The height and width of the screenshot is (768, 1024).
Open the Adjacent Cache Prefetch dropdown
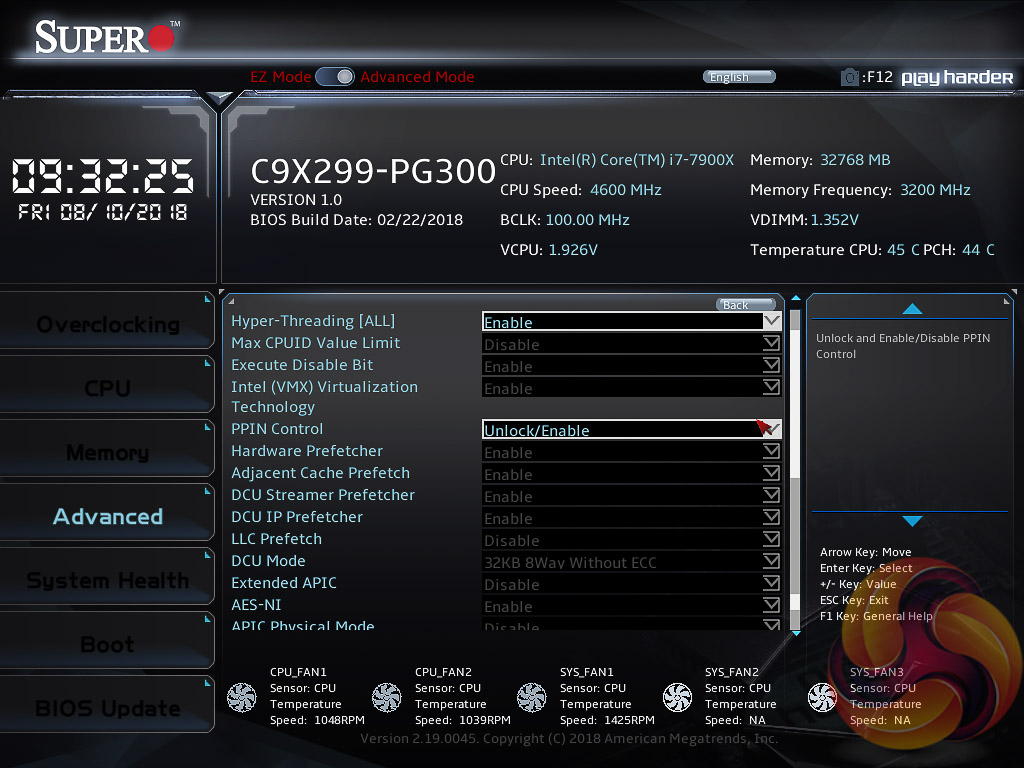pos(632,474)
